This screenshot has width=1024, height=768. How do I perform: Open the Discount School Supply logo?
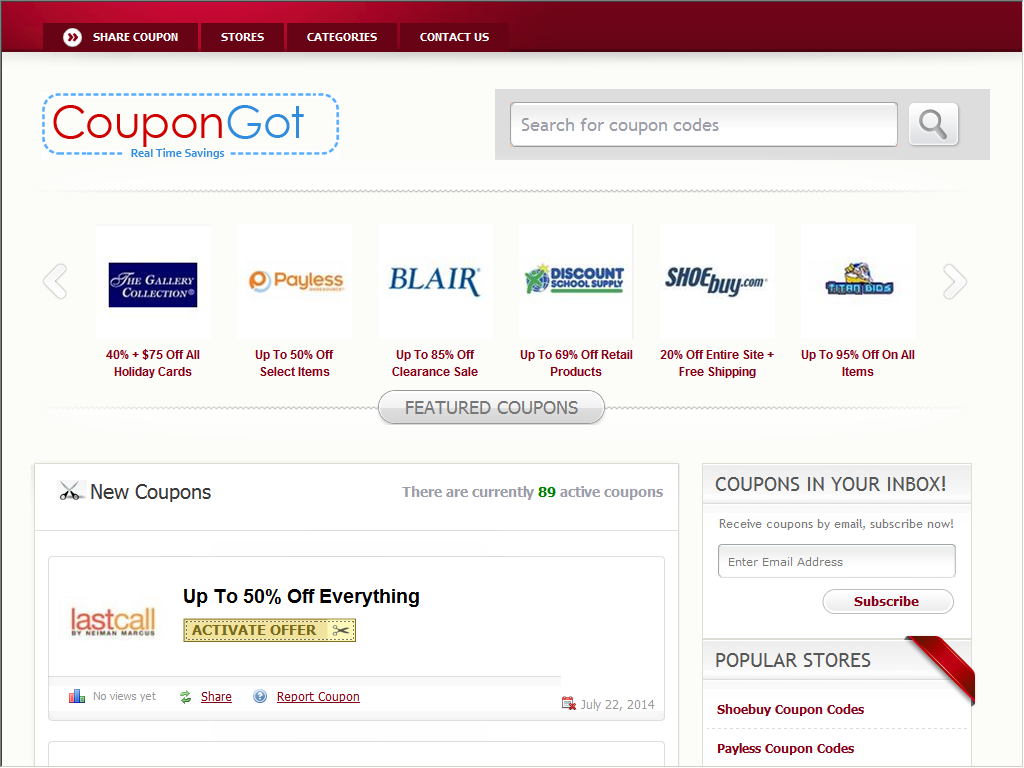tap(575, 280)
